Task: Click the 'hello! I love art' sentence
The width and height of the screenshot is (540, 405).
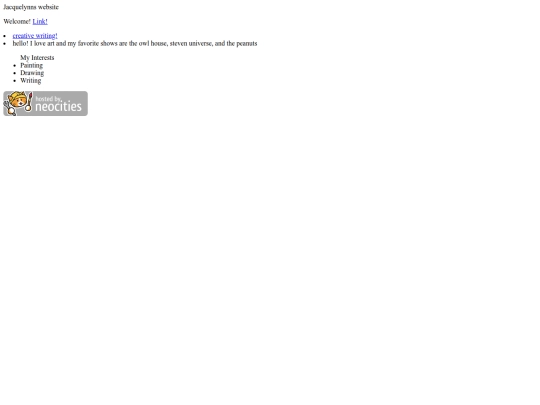Action: pos(135,43)
